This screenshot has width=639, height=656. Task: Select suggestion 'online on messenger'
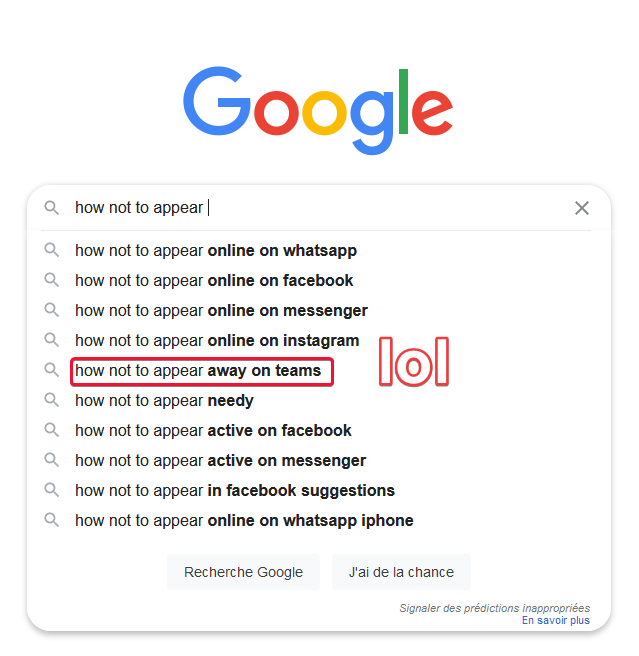221,310
